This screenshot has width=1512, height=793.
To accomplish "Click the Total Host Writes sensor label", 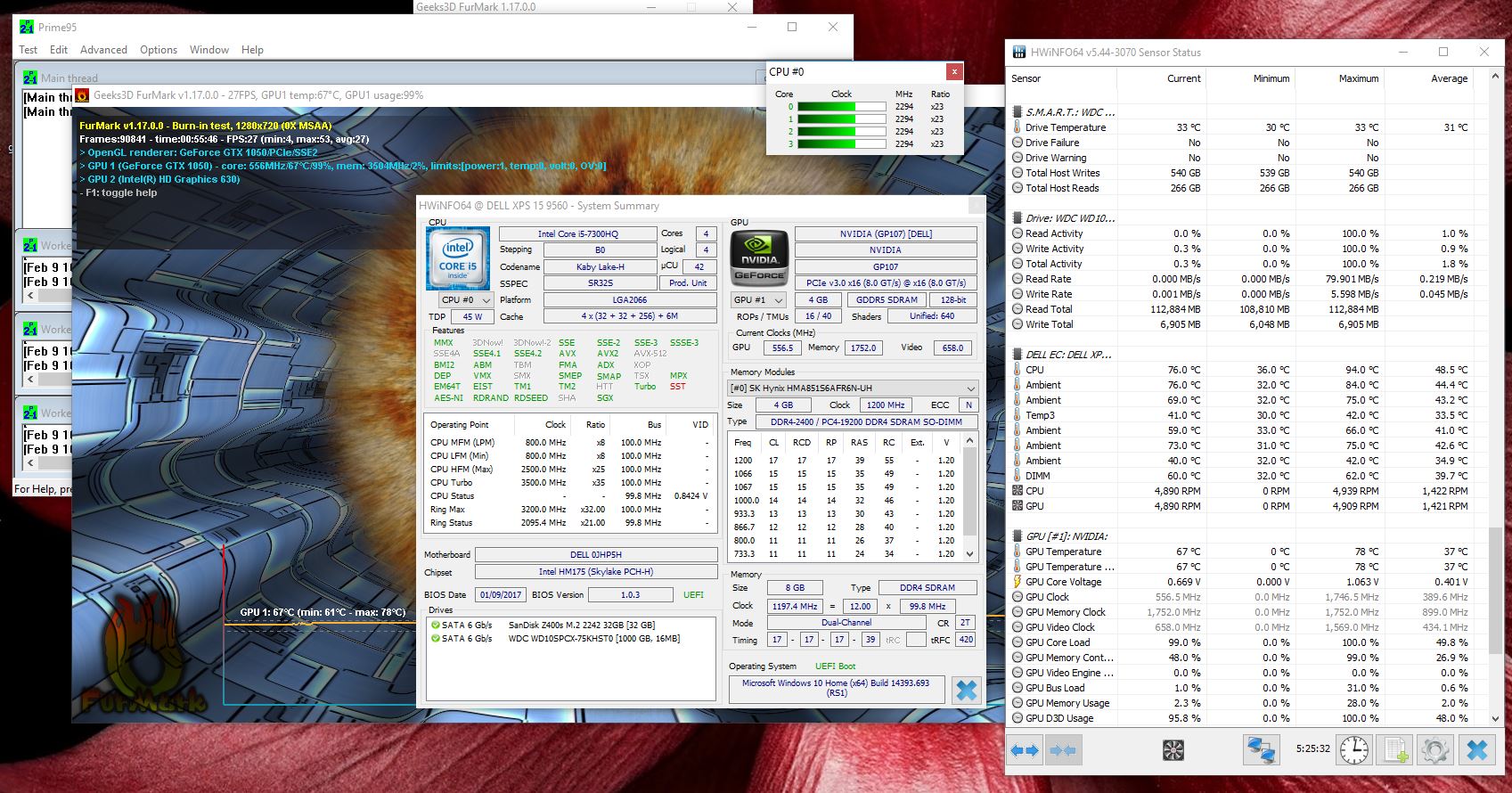I will (1062, 173).
